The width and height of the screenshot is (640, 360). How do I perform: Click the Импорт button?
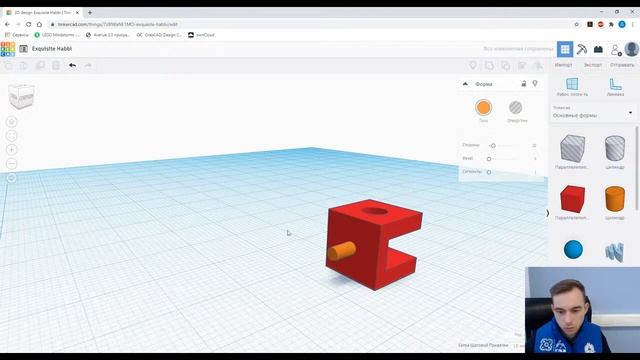563,65
